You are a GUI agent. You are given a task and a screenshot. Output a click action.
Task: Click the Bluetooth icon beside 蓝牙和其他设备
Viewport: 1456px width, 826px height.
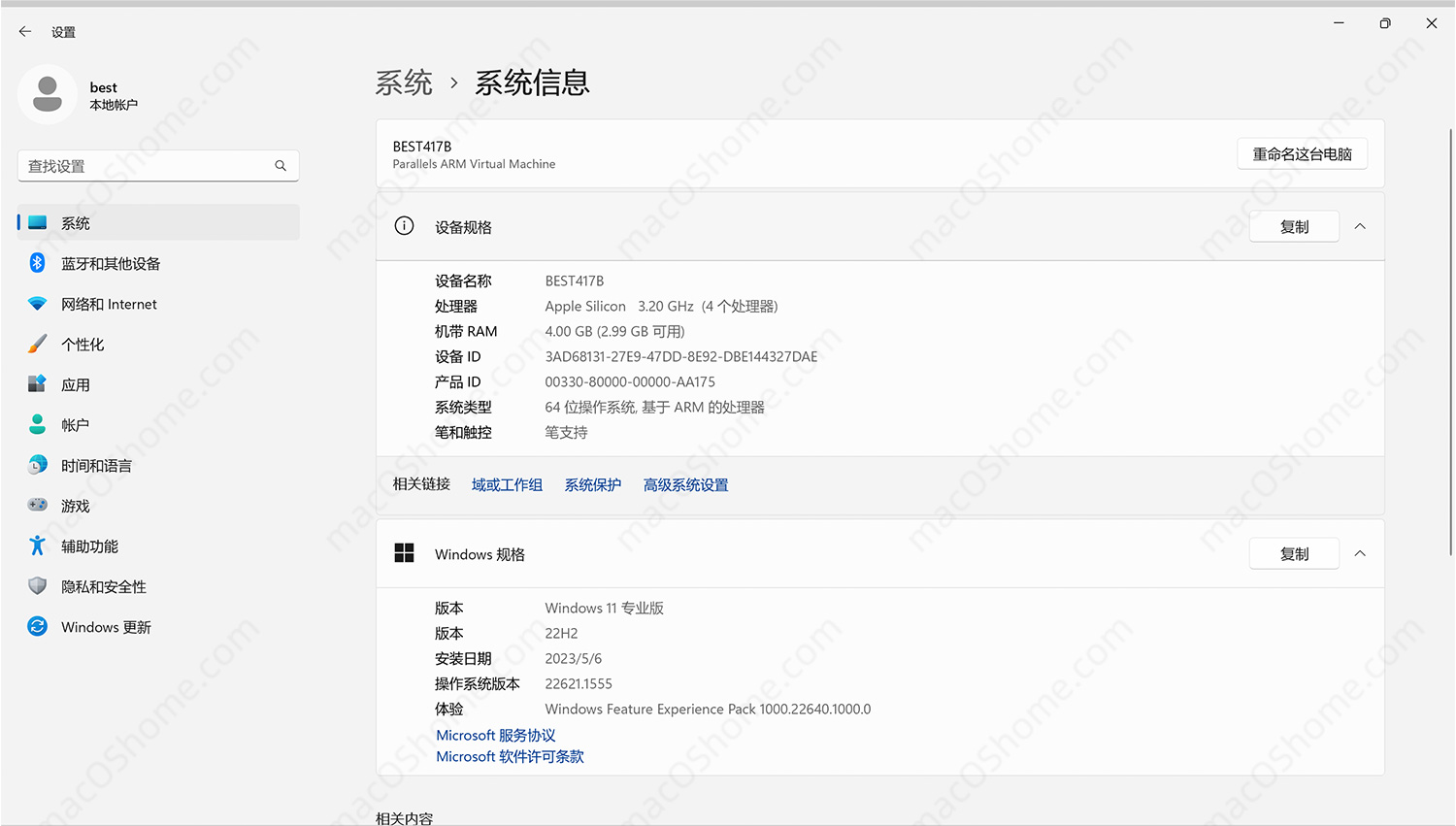pos(38,263)
